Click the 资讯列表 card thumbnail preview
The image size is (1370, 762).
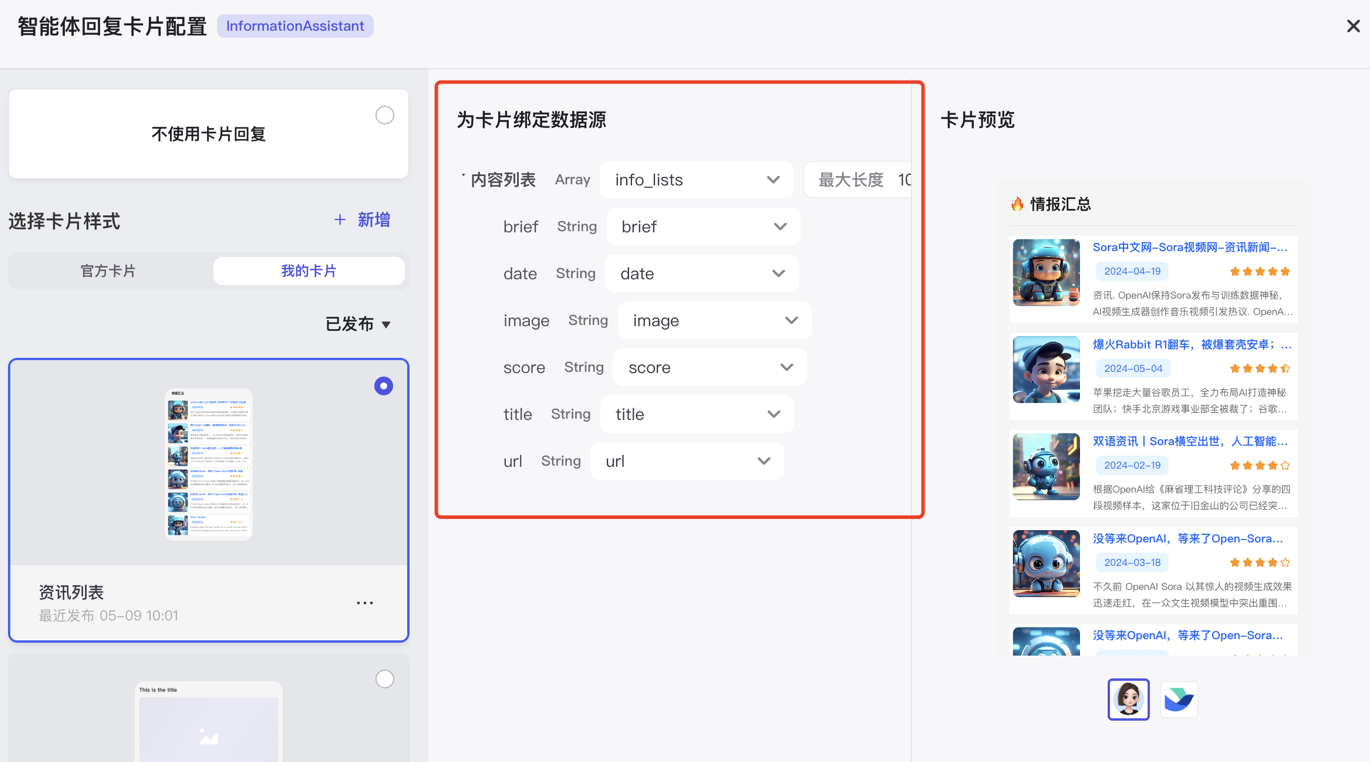coord(209,464)
